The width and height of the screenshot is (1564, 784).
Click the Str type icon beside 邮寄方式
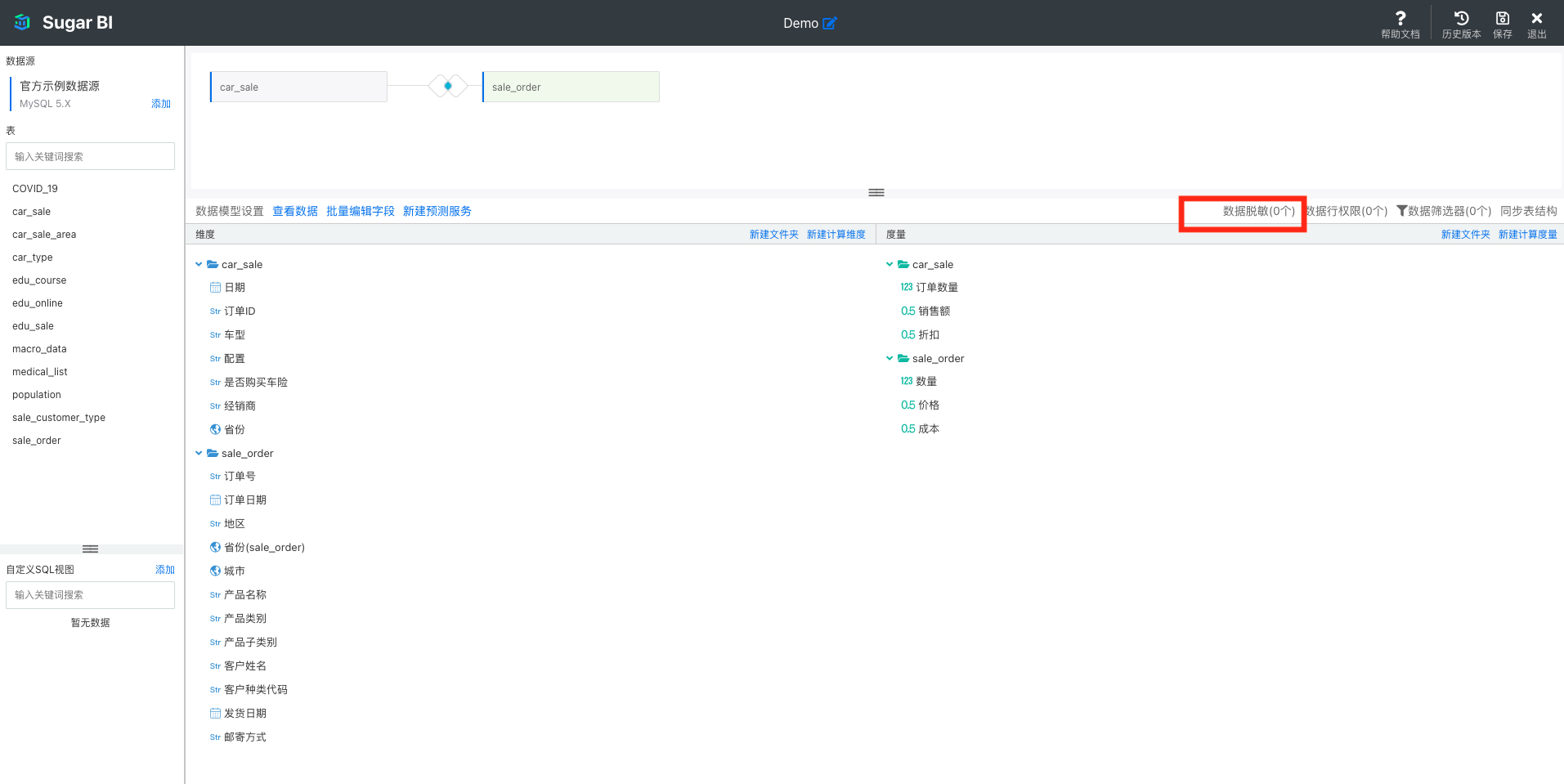(x=215, y=737)
